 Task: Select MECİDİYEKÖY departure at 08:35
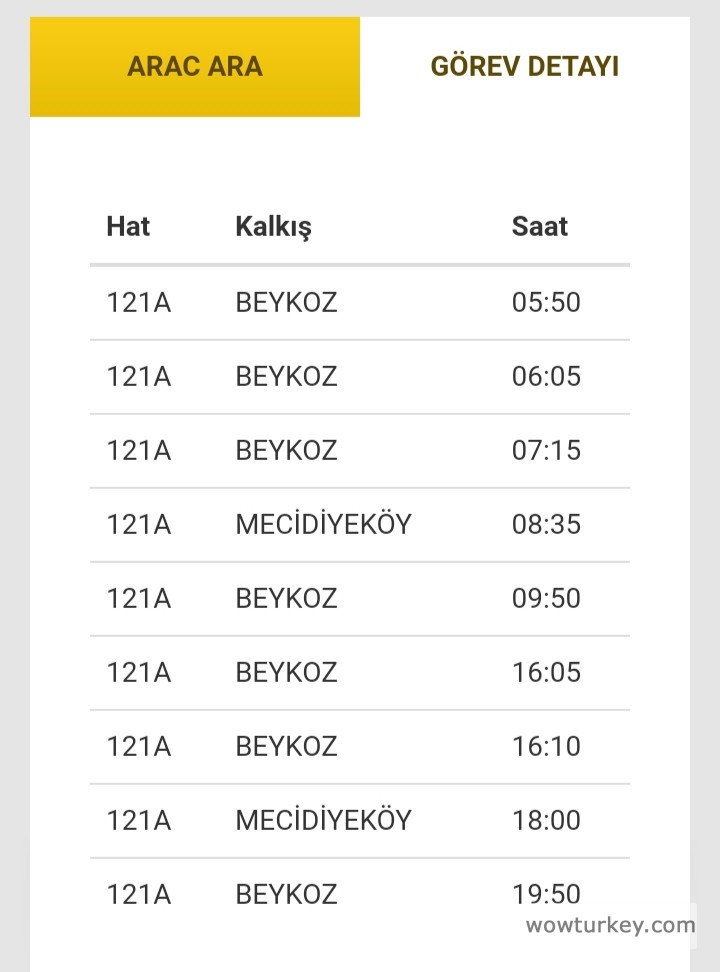tap(323, 524)
